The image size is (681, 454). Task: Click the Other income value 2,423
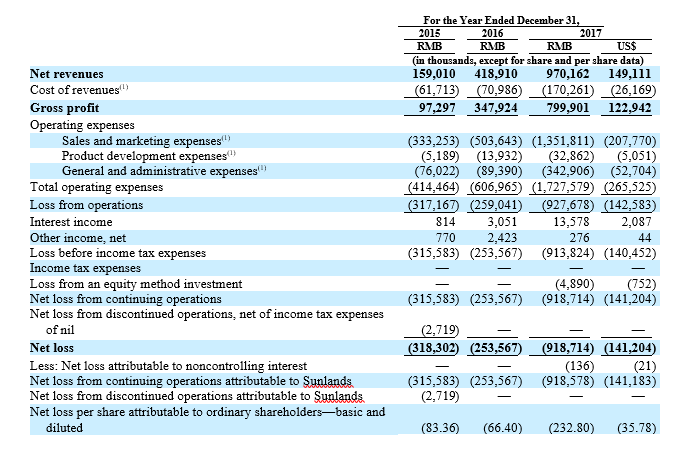click(502, 238)
